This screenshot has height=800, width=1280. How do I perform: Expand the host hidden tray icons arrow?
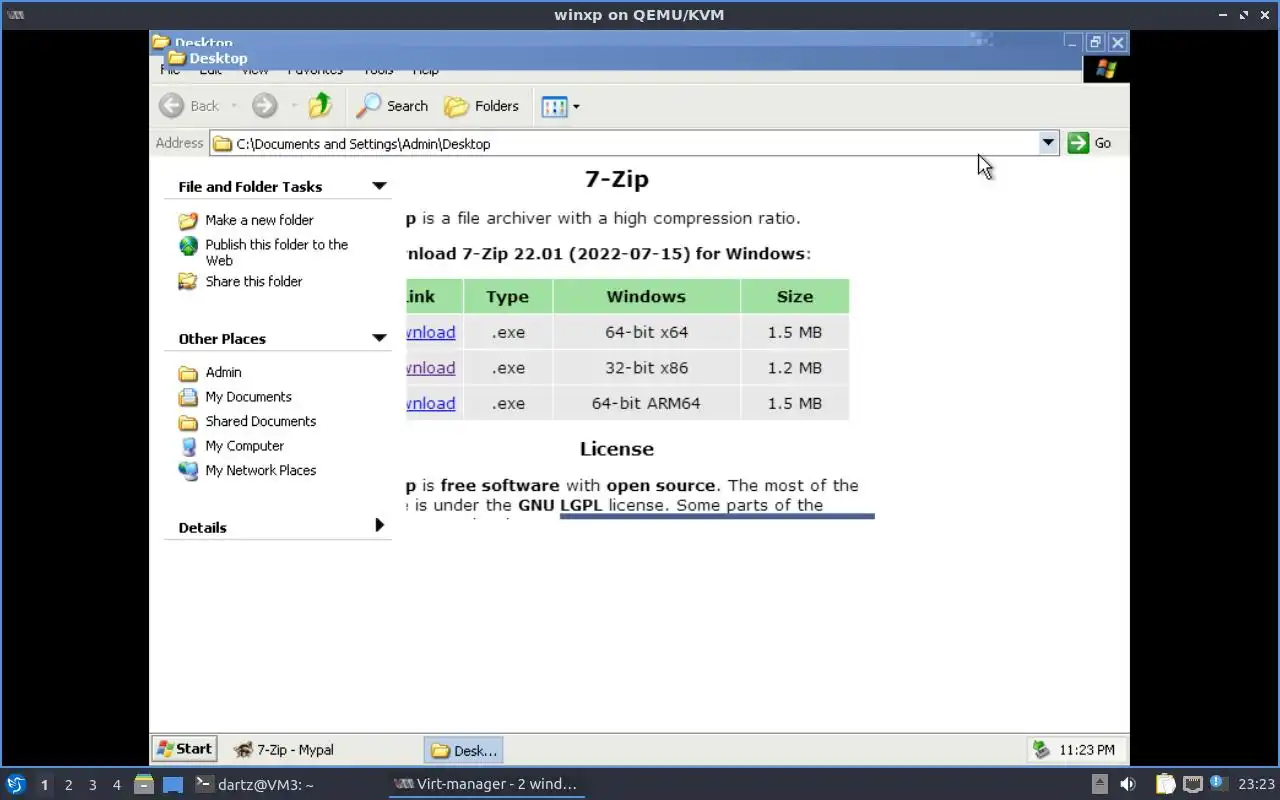click(x=1099, y=784)
